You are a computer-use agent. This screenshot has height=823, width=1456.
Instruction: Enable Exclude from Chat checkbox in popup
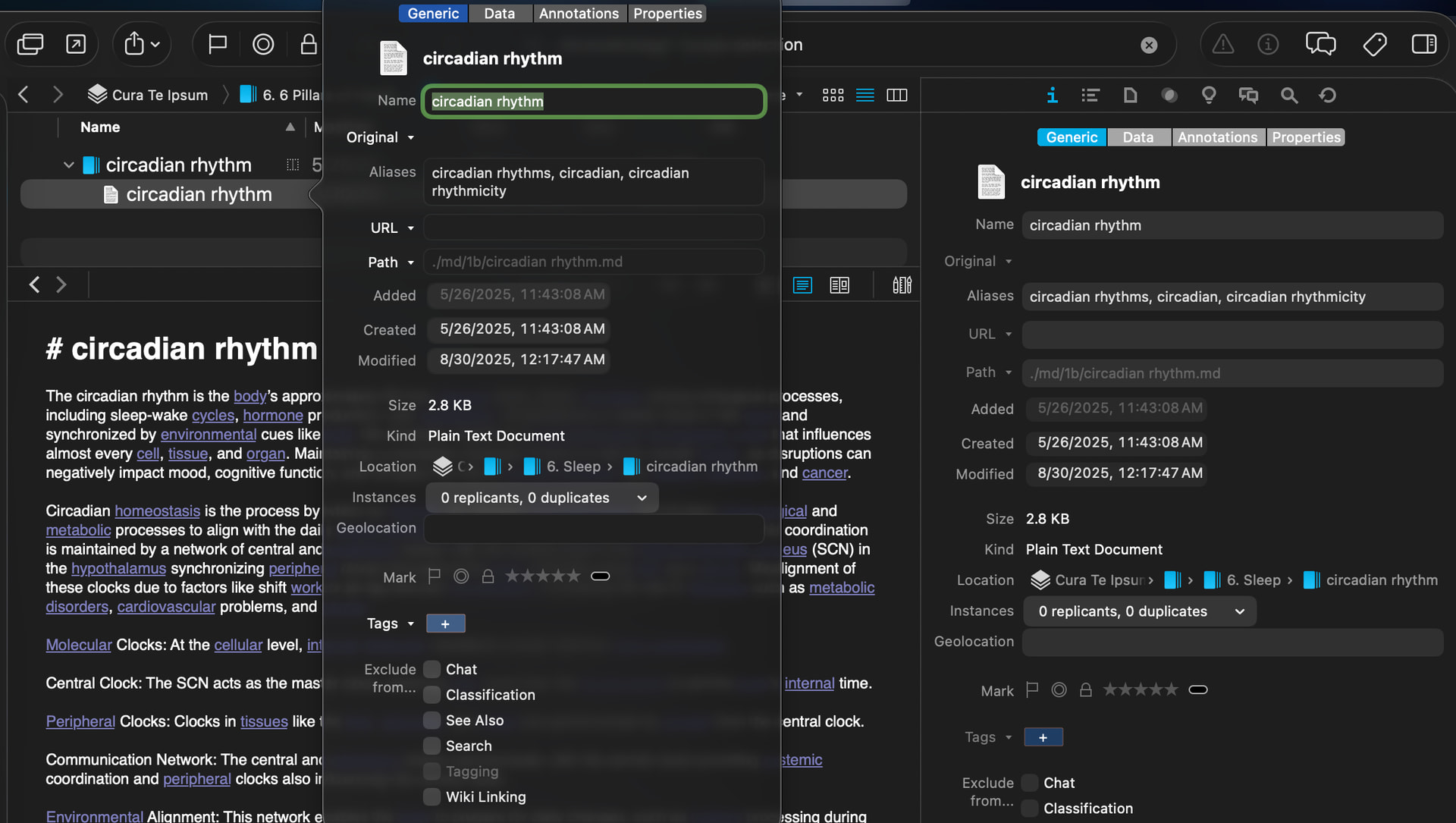tap(432, 669)
